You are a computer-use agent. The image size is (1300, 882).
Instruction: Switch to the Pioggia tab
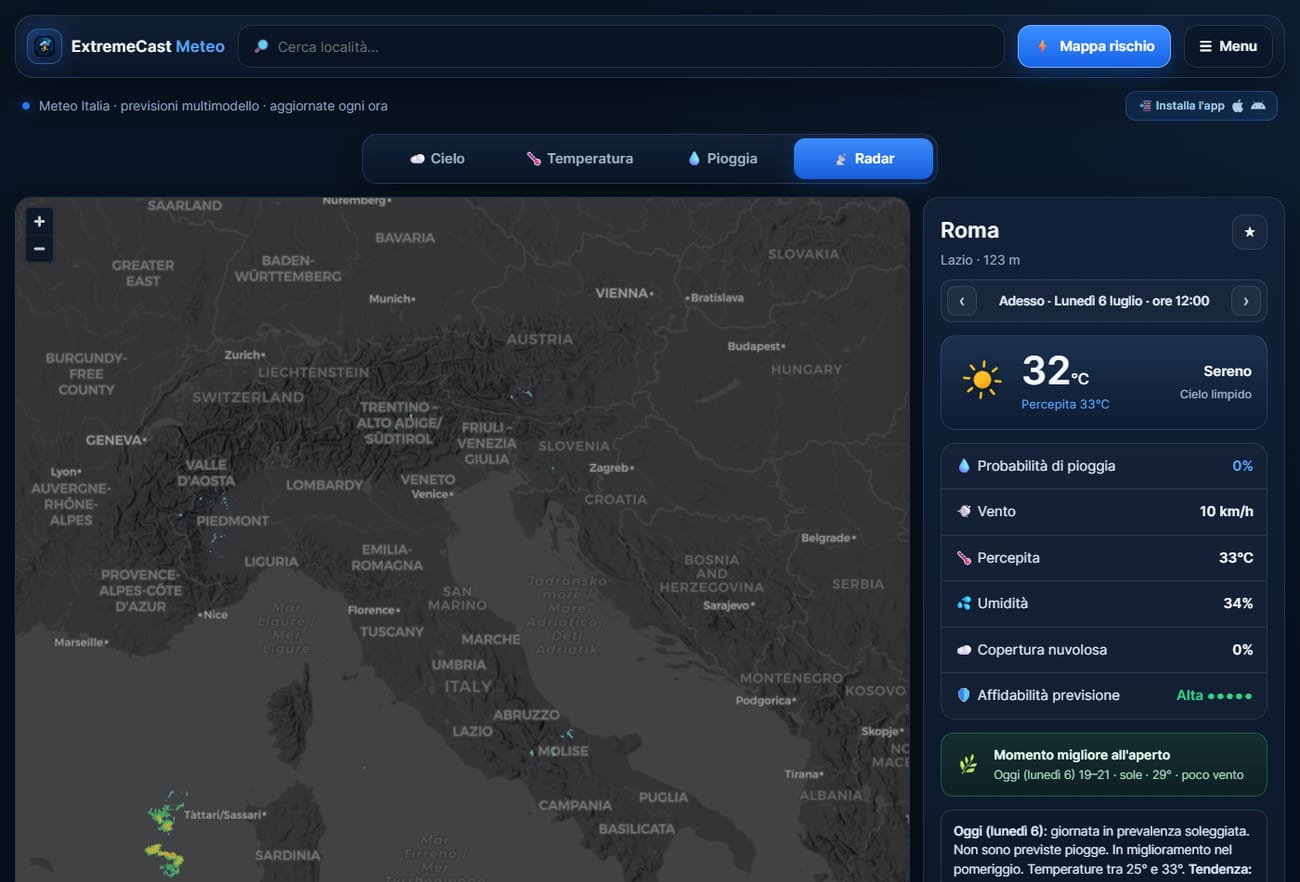click(722, 159)
